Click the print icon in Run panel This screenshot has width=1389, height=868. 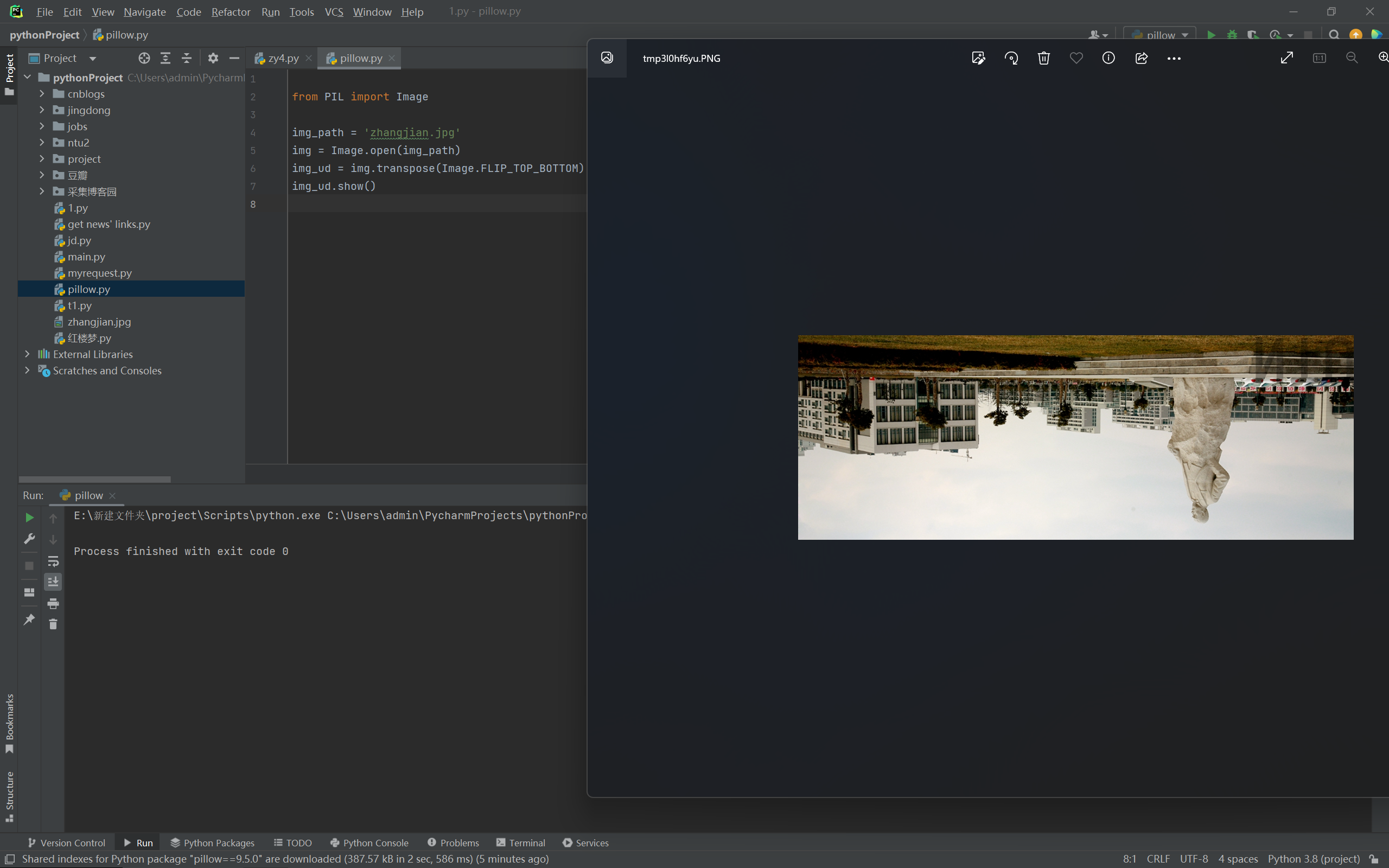(53, 603)
